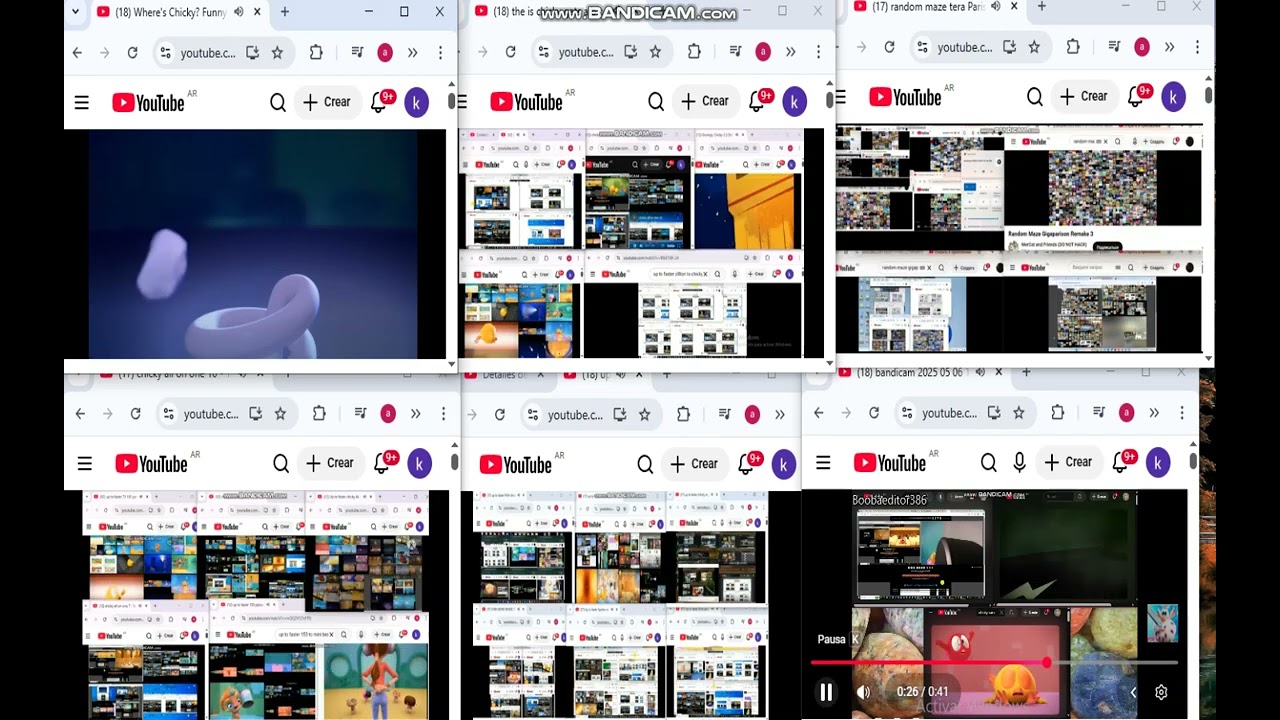Go back in Where's Chicky window

coord(77,53)
